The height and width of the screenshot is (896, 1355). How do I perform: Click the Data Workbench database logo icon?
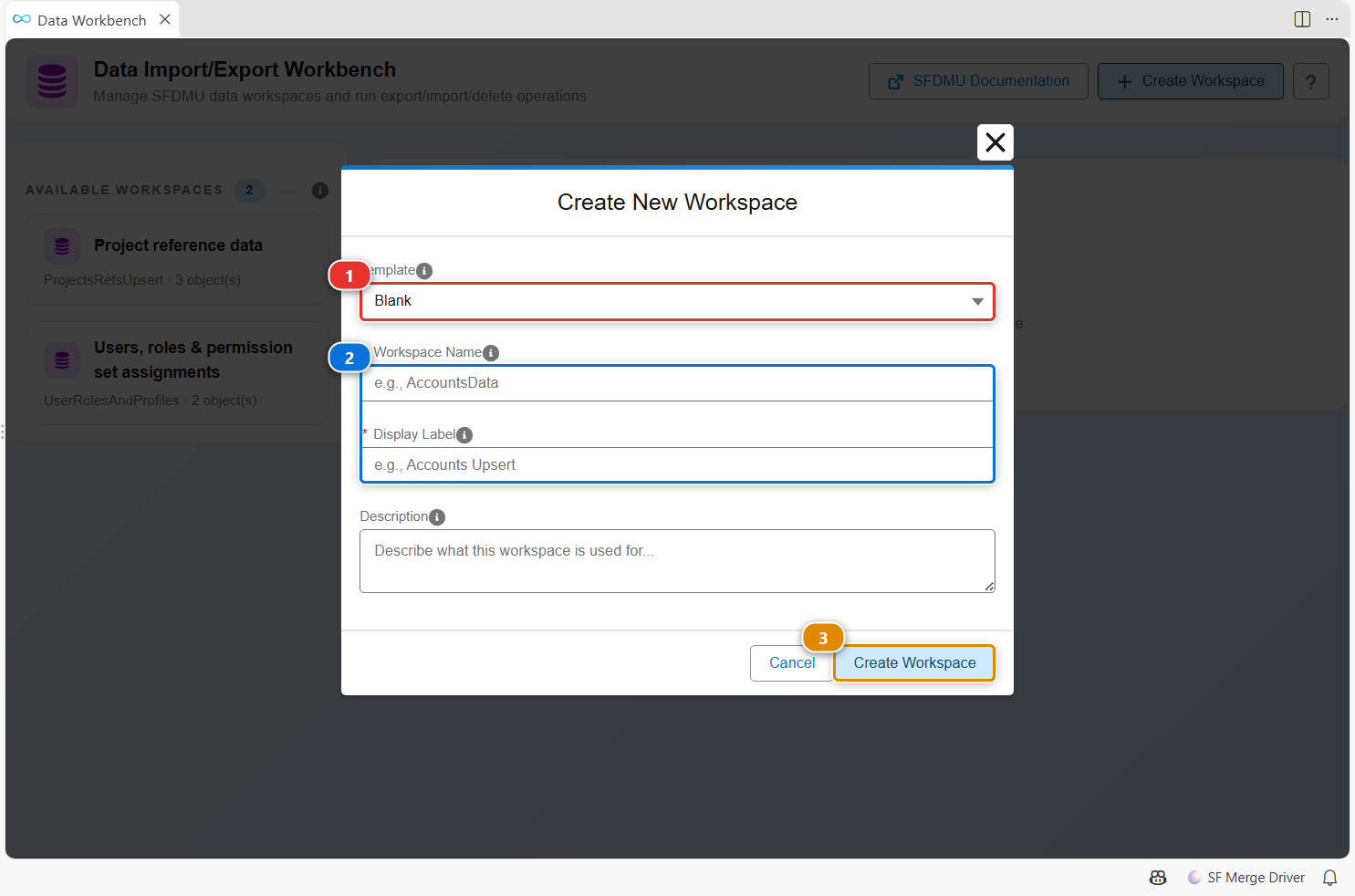click(52, 81)
